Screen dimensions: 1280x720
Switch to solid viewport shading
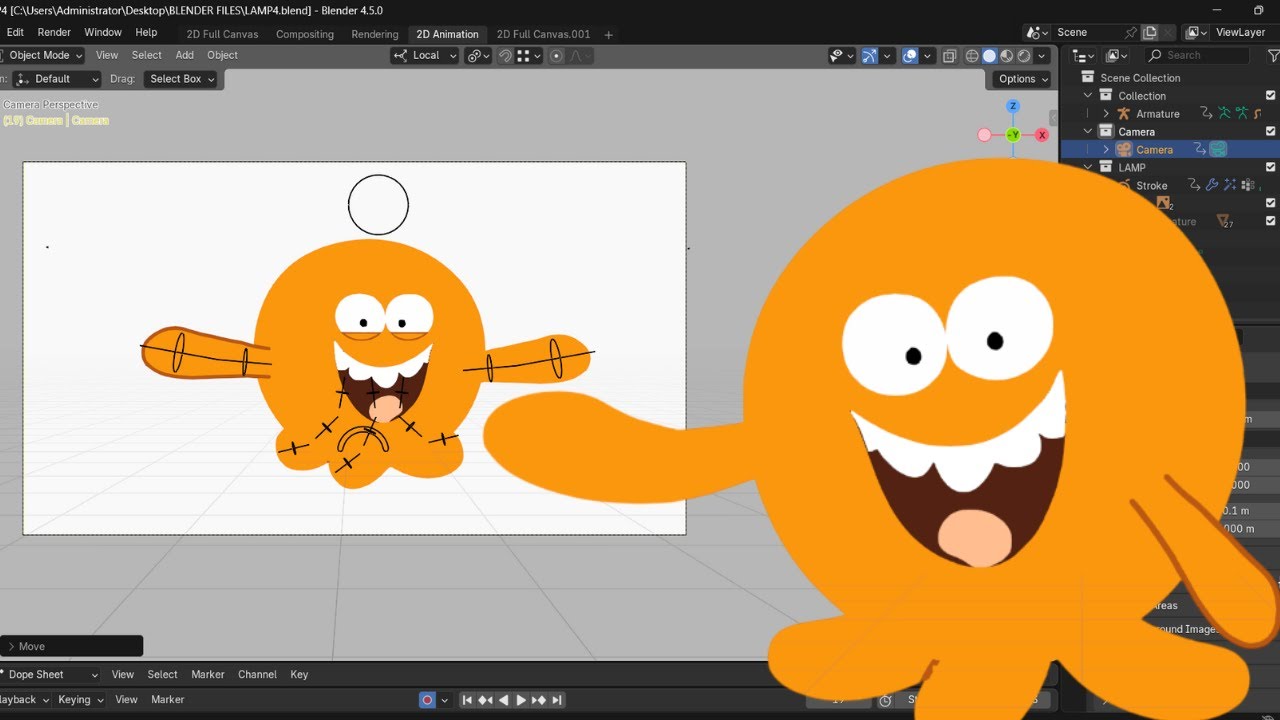[989, 56]
